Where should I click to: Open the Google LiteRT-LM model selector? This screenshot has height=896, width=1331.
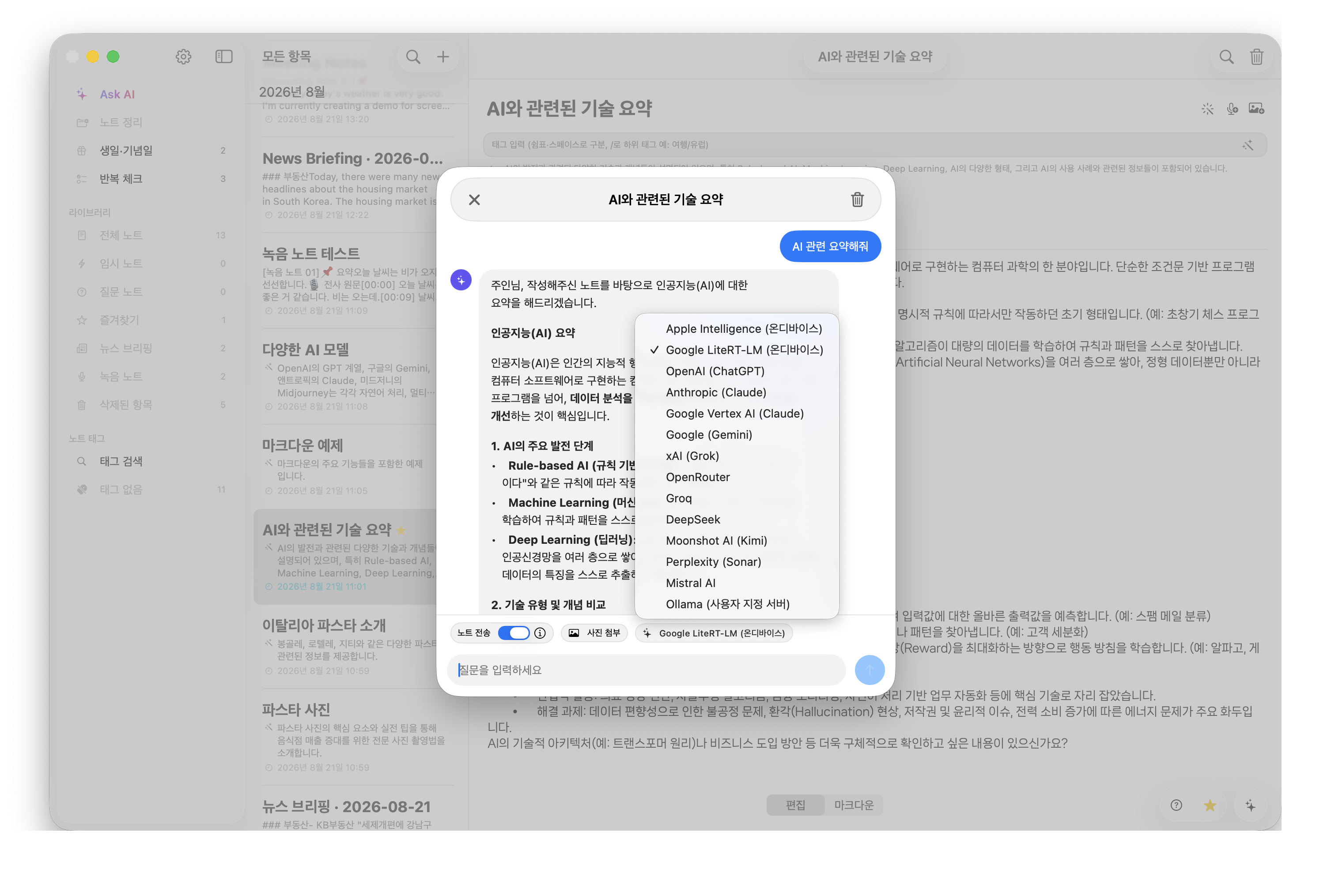coord(714,633)
